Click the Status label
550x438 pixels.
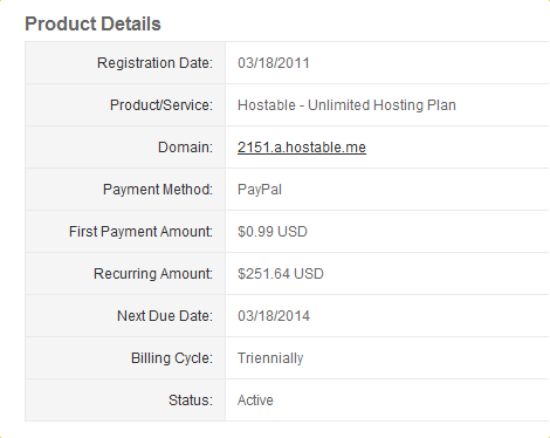pyautogui.click(x=190, y=400)
